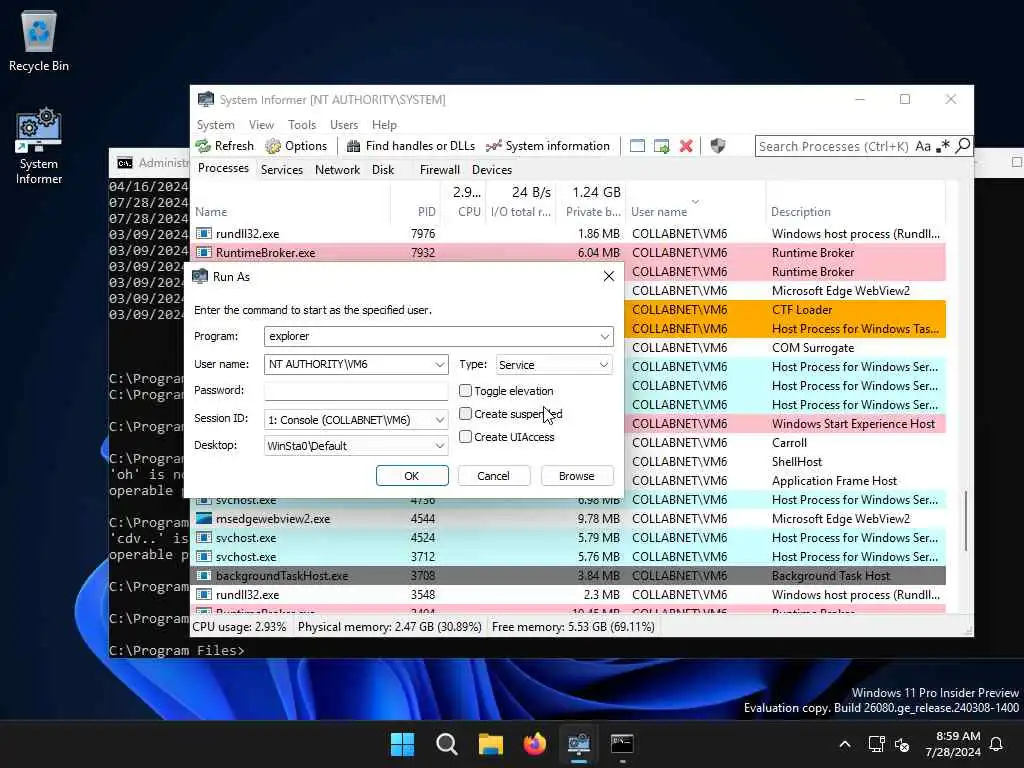1024x768 pixels.
Task: Click the process list vertical scrollbar
Action: click(x=966, y=521)
